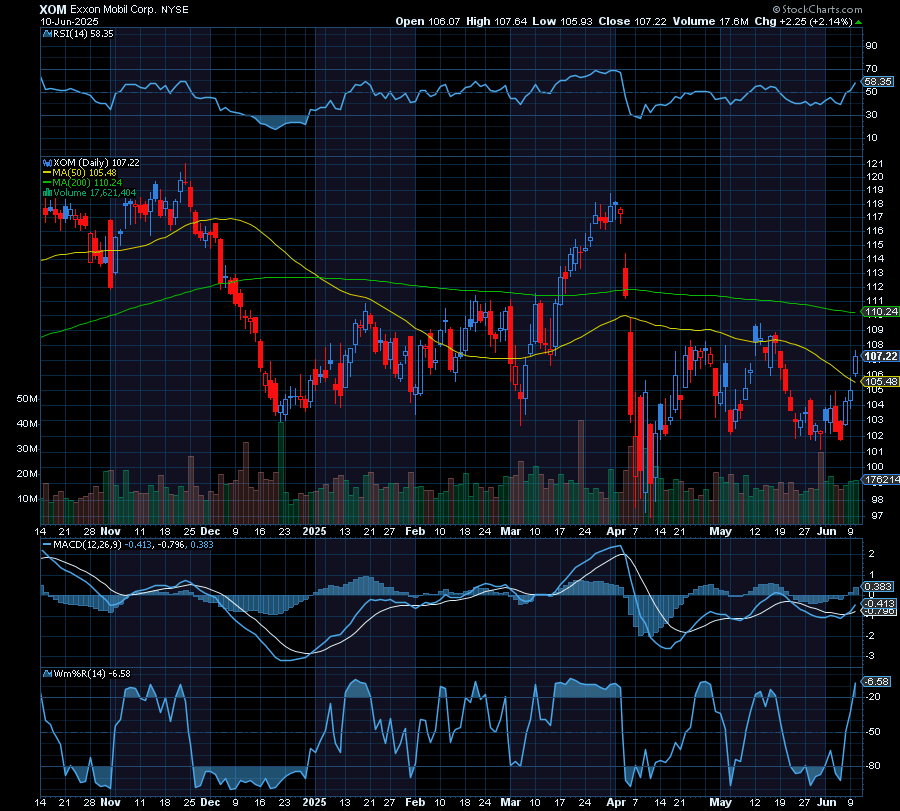Click the RSI(14) indicator icon

point(48,31)
